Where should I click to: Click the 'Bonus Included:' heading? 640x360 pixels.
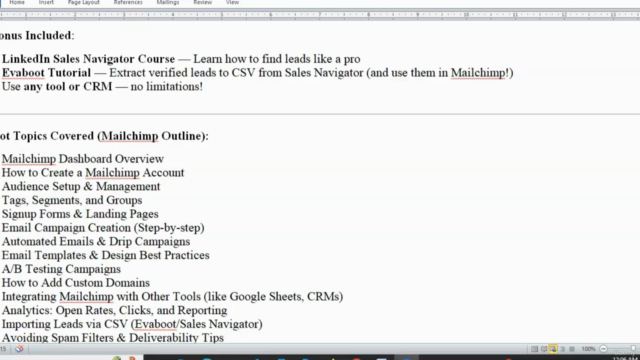pos(37,36)
